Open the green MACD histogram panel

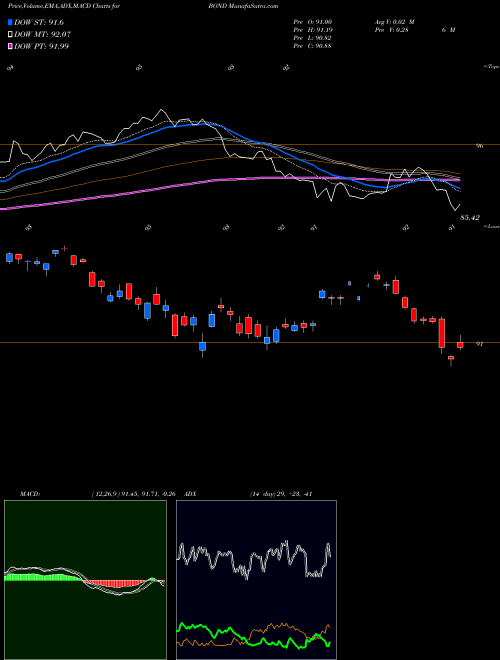coord(85,580)
